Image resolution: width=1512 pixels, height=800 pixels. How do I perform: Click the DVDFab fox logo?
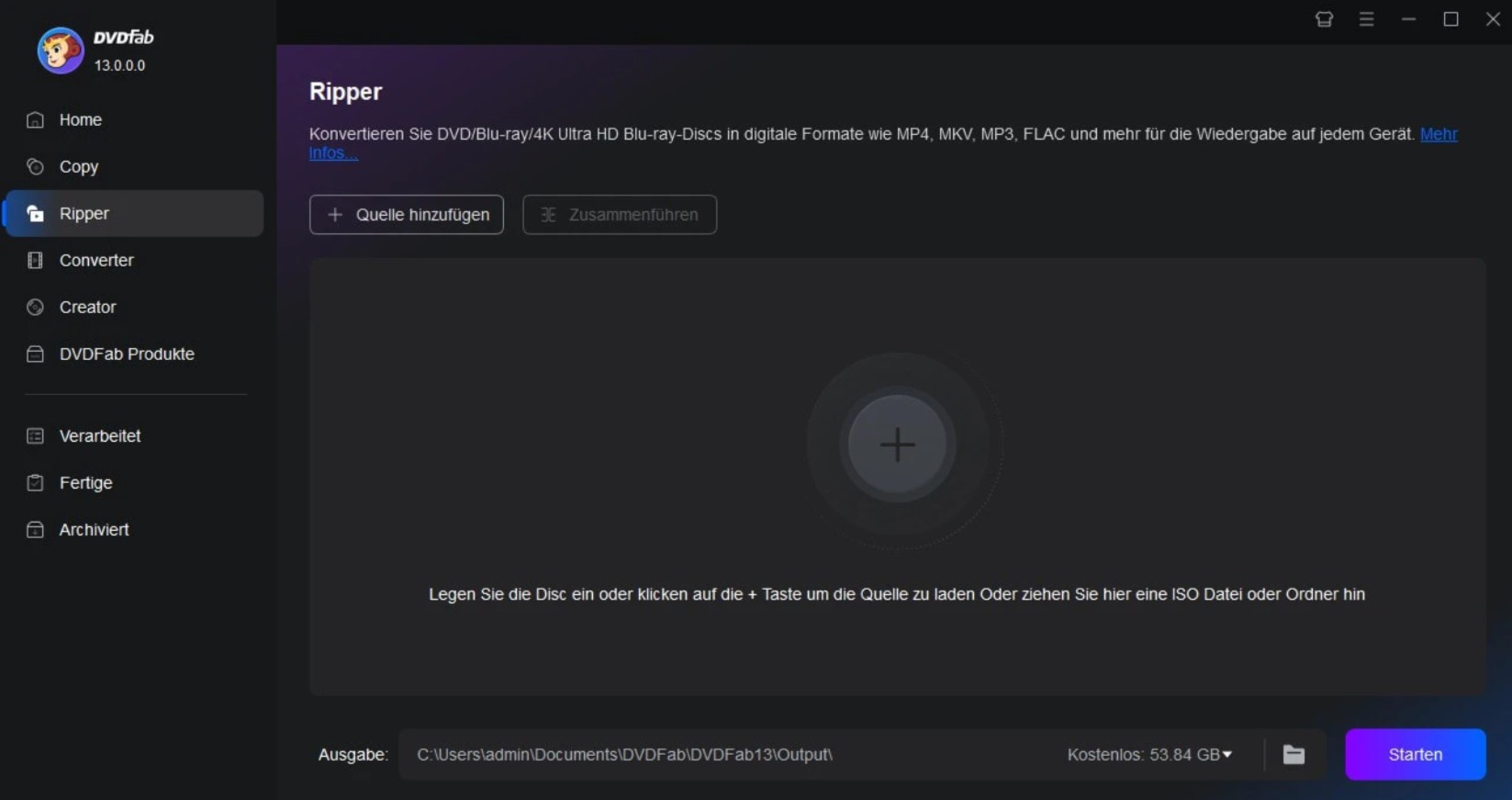coord(61,50)
